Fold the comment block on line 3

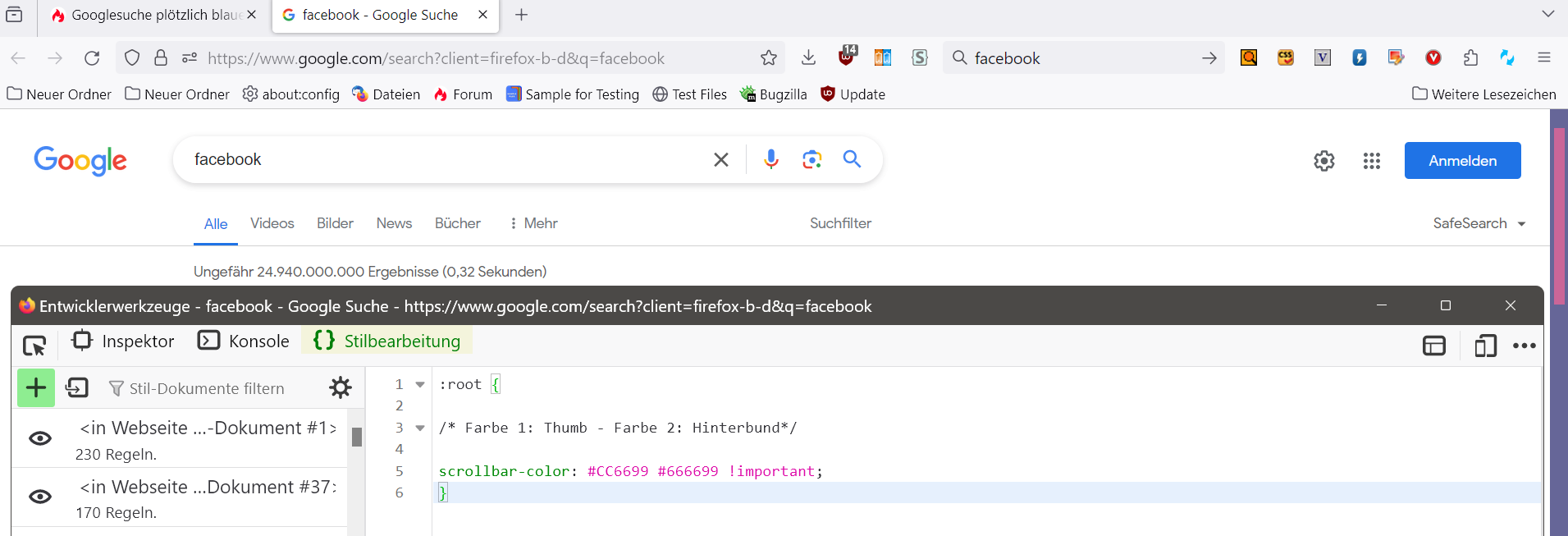click(x=420, y=428)
